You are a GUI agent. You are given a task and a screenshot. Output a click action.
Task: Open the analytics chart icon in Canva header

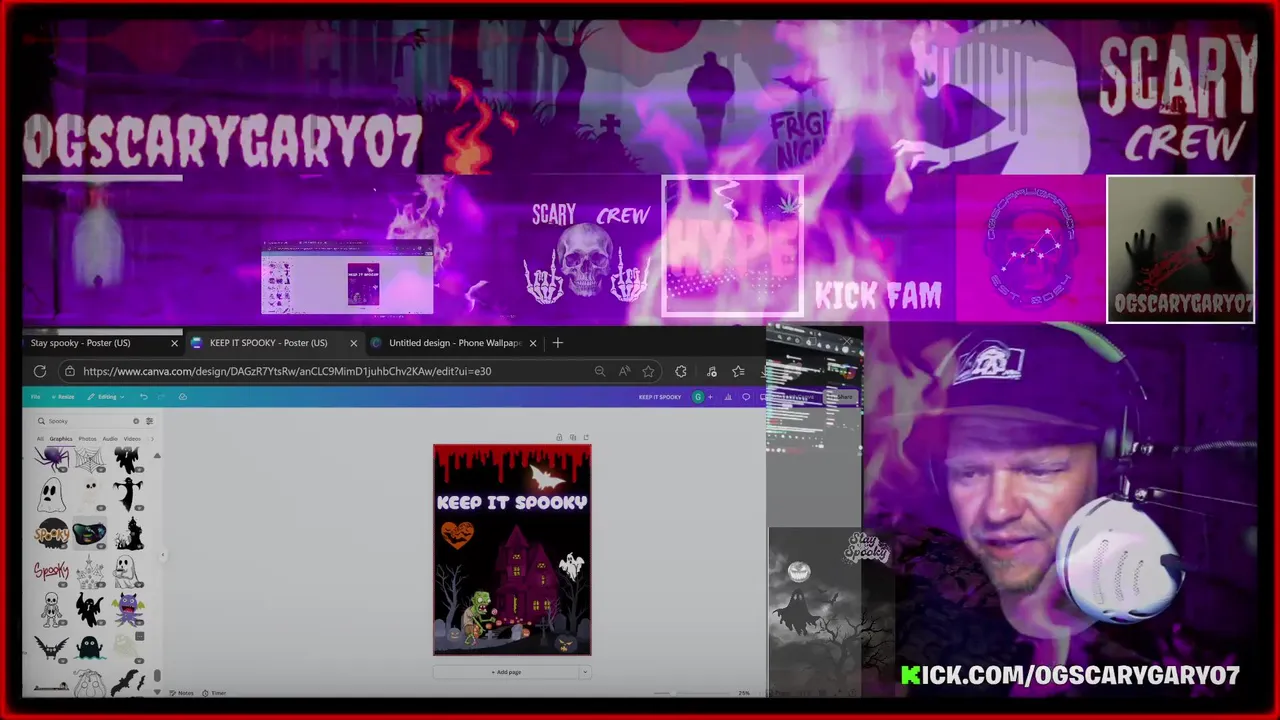coord(728,397)
